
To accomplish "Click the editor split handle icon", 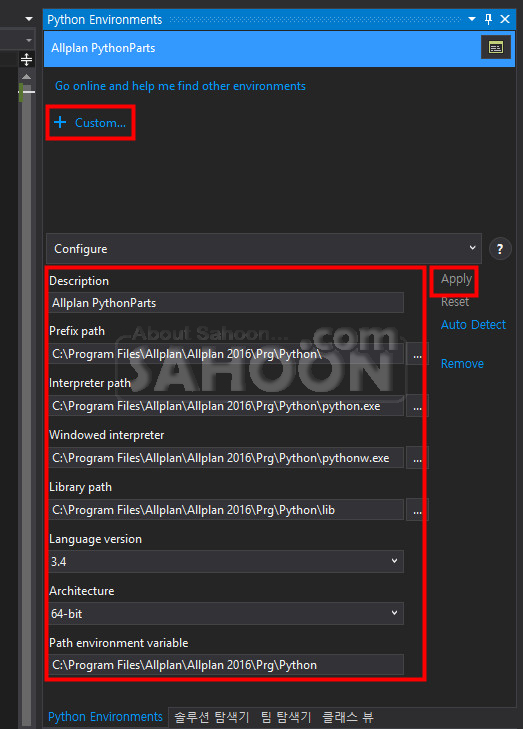I will pyautogui.click(x=26, y=60).
